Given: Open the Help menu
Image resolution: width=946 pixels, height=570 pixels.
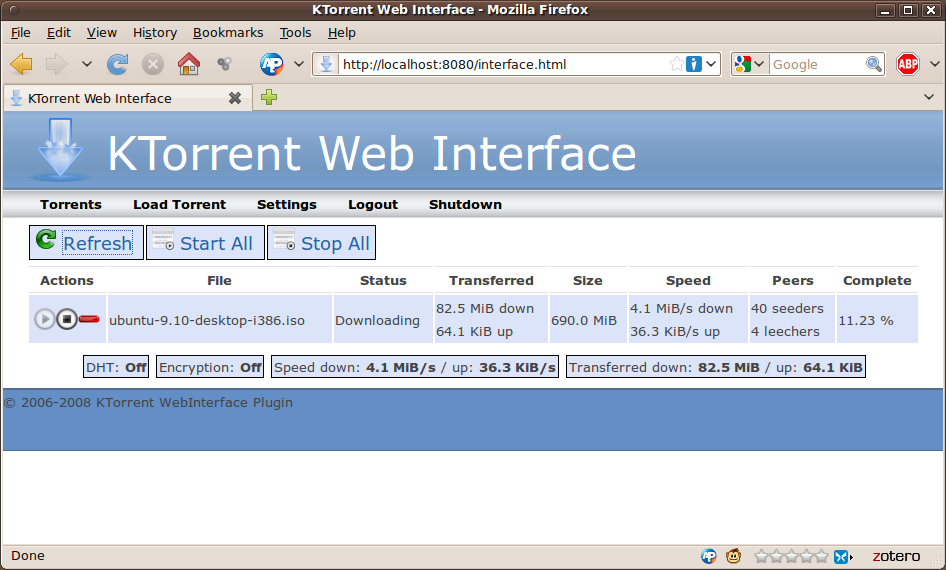Looking at the screenshot, I should [341, 33].
